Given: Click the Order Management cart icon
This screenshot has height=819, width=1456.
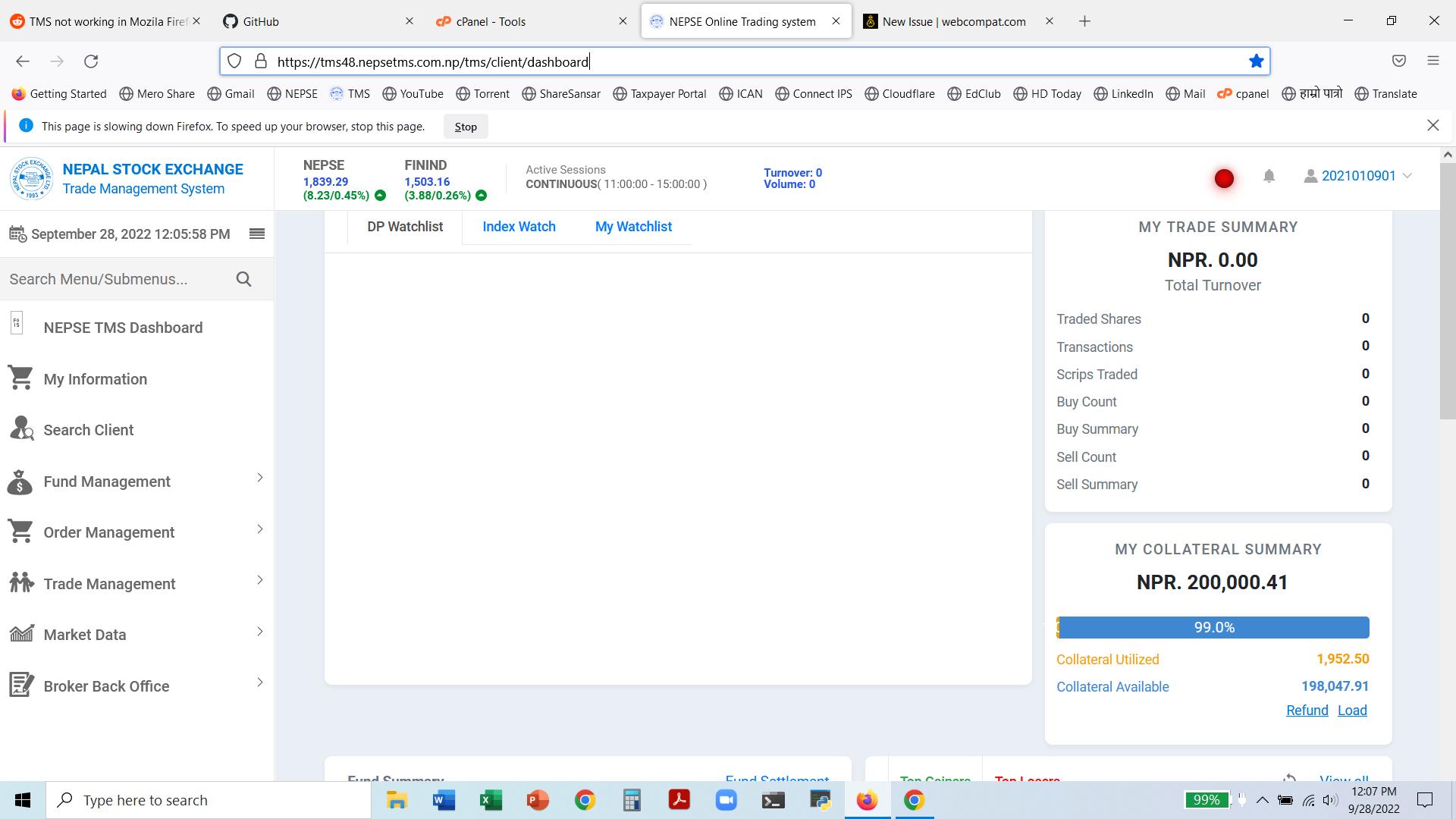Looking at the screenshot, I should click(x=20, y=531).
